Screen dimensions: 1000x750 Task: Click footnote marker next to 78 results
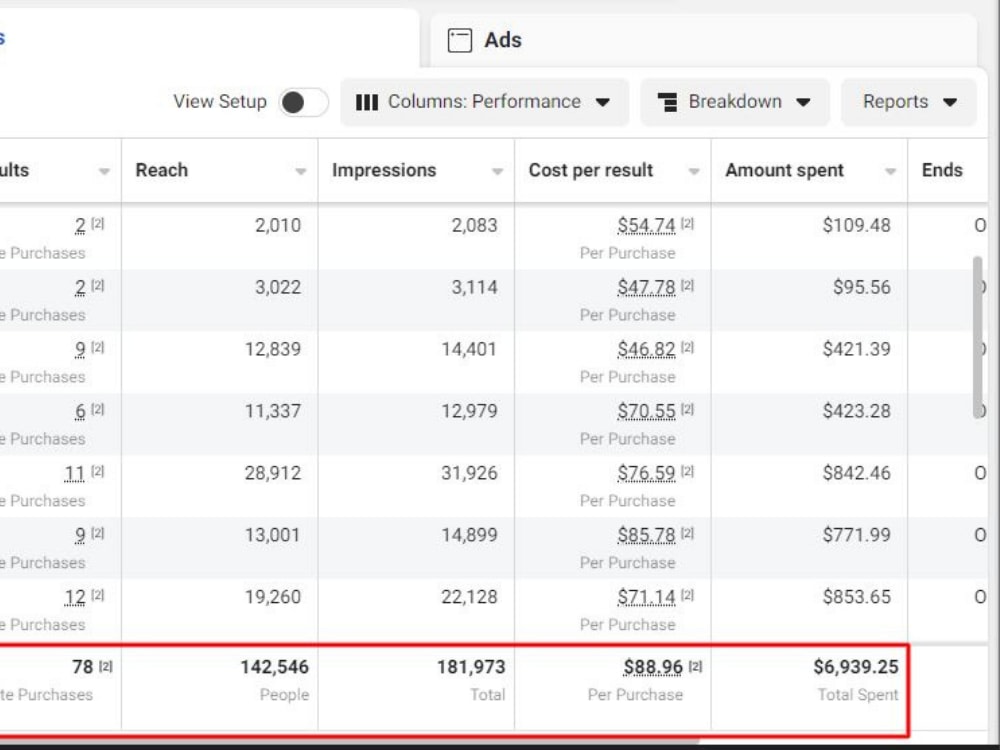pos(105,666)
